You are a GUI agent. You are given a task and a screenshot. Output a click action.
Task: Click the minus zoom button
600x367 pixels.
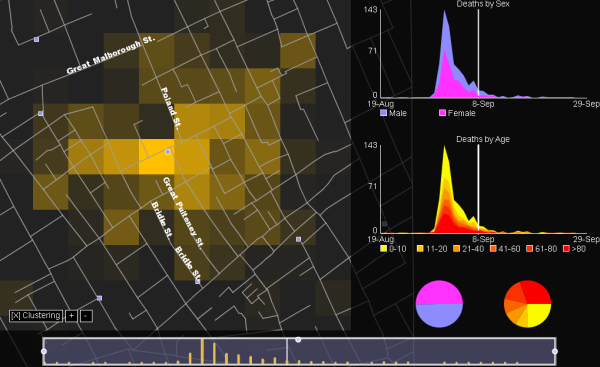click(86, 316)
